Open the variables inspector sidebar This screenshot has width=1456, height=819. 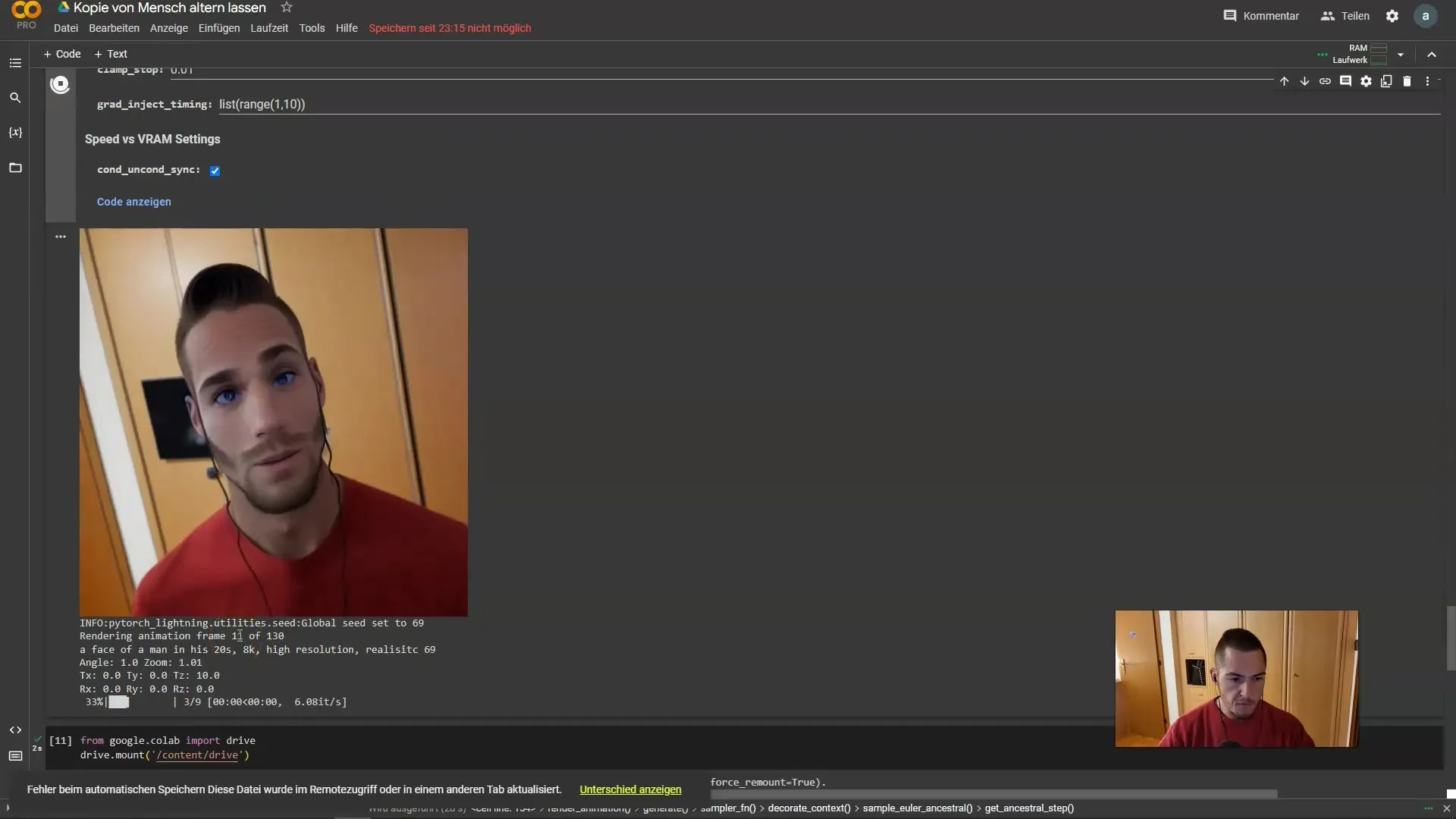click(15, 133)
